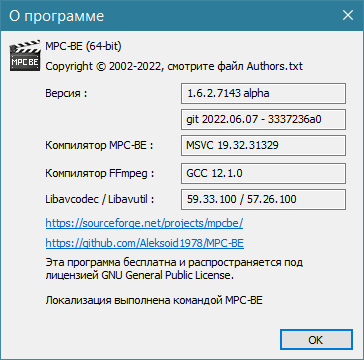
Task: Confirm with the OK button
Action: click(316, 340)
